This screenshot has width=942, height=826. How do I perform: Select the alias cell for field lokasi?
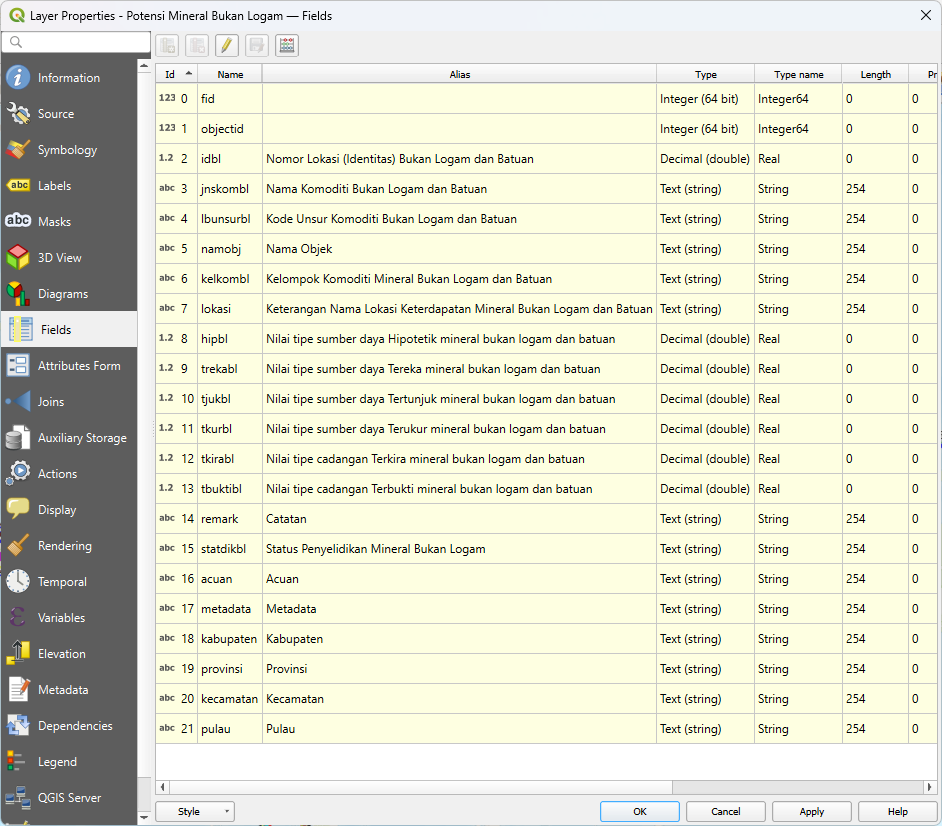pyautogui.click(x=459, y=309)
